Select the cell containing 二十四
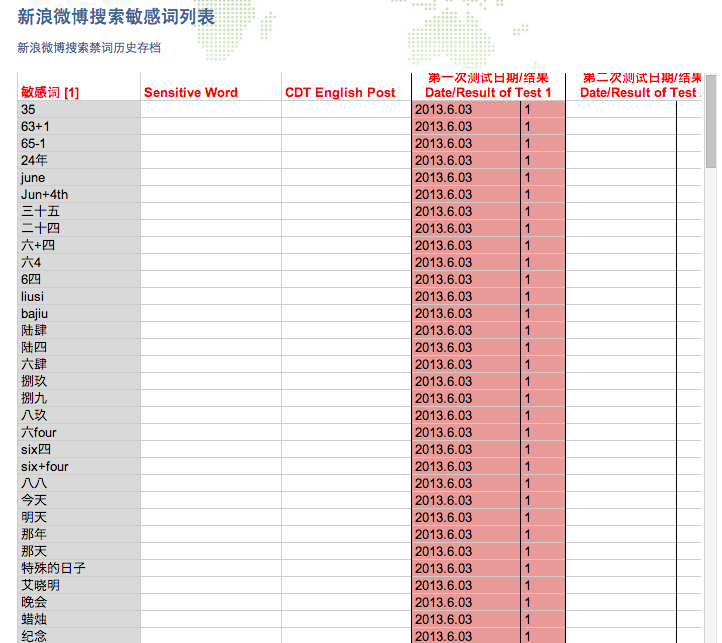The image size is (722, 643). point(79,228)
